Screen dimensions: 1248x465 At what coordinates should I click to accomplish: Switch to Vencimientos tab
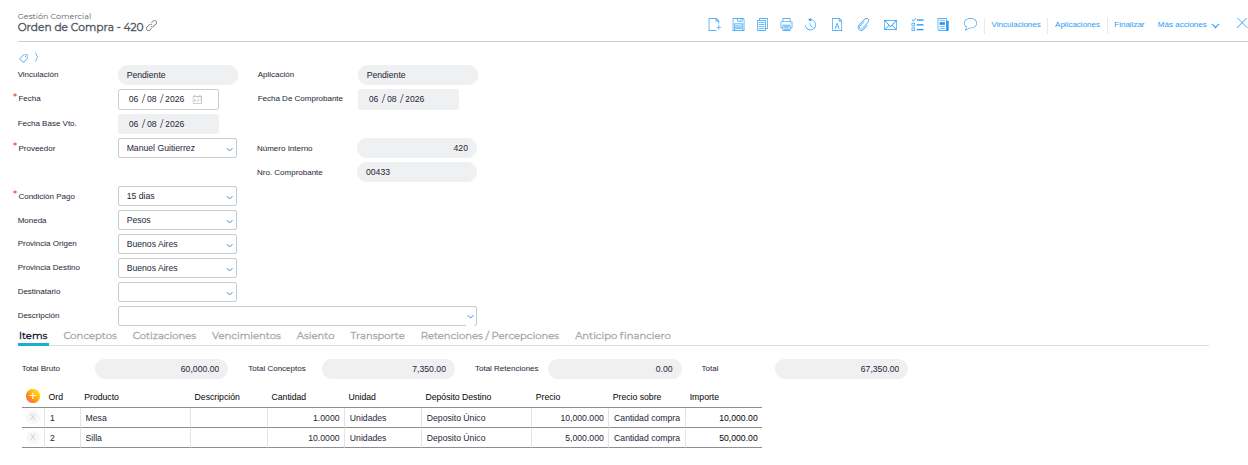(247, 336)
